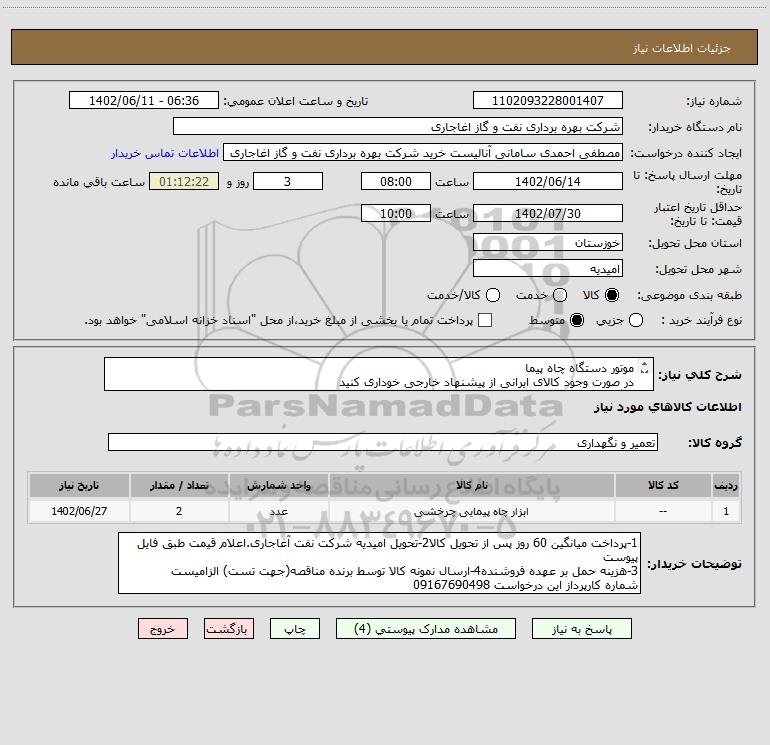This screenshot has width=770, height=745.
Task: Select the کالا/خدمت radio button
Action: pyautogui.click(x=493, y=295)
